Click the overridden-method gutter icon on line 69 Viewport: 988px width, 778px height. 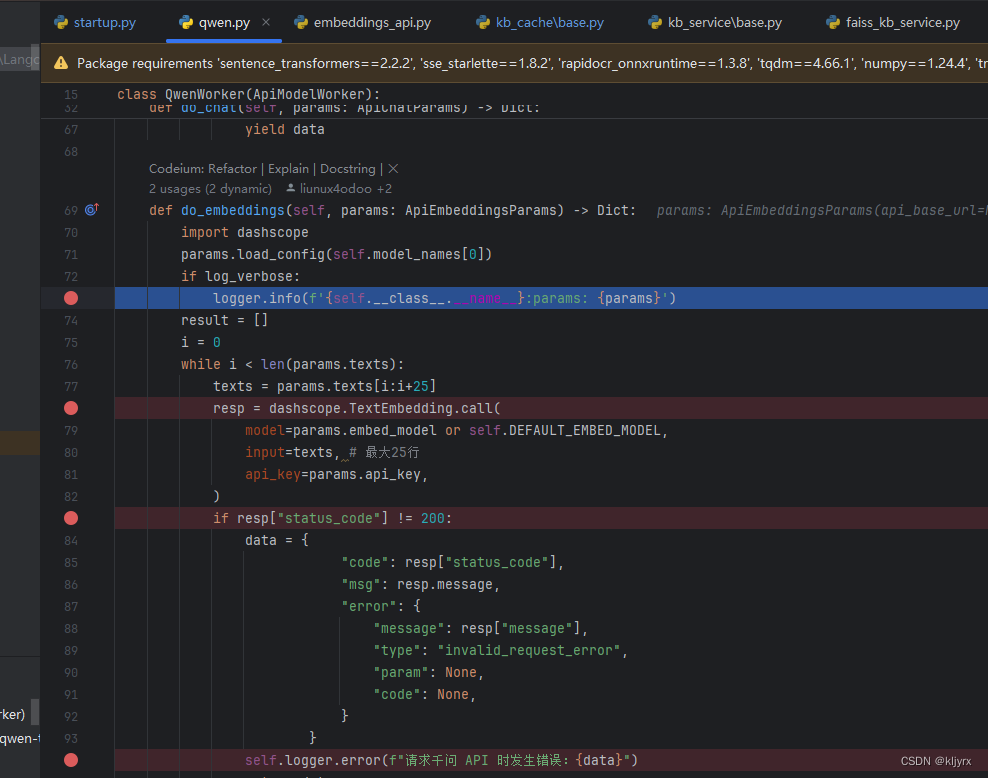click(x=89, y=210)
